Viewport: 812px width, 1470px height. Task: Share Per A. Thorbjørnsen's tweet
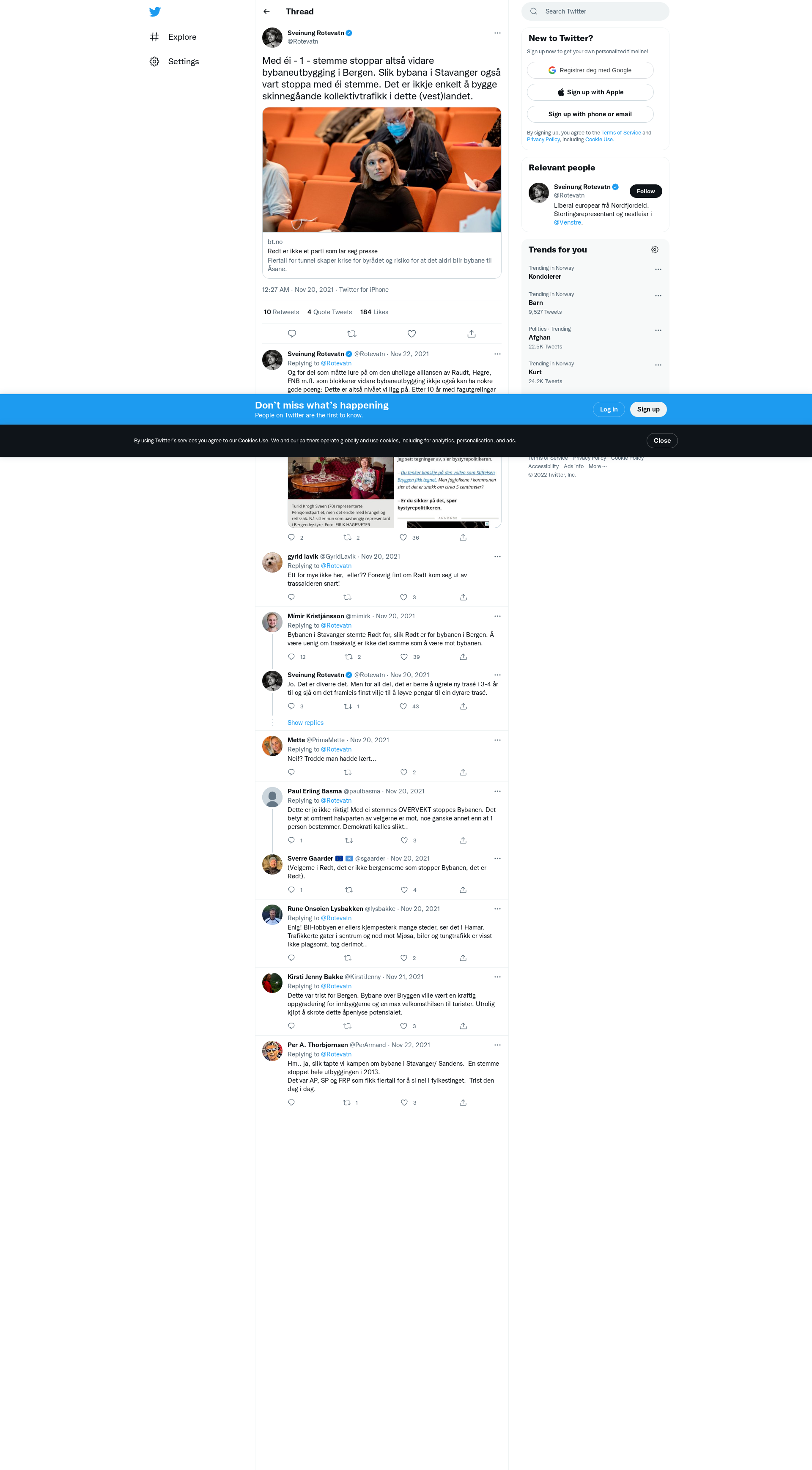(x=464, y=1102)
